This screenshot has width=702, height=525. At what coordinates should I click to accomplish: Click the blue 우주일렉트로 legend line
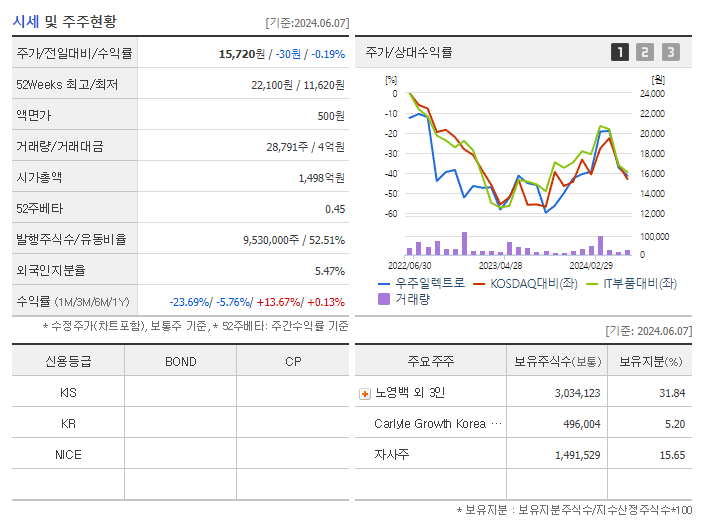[x=384, y=284]
